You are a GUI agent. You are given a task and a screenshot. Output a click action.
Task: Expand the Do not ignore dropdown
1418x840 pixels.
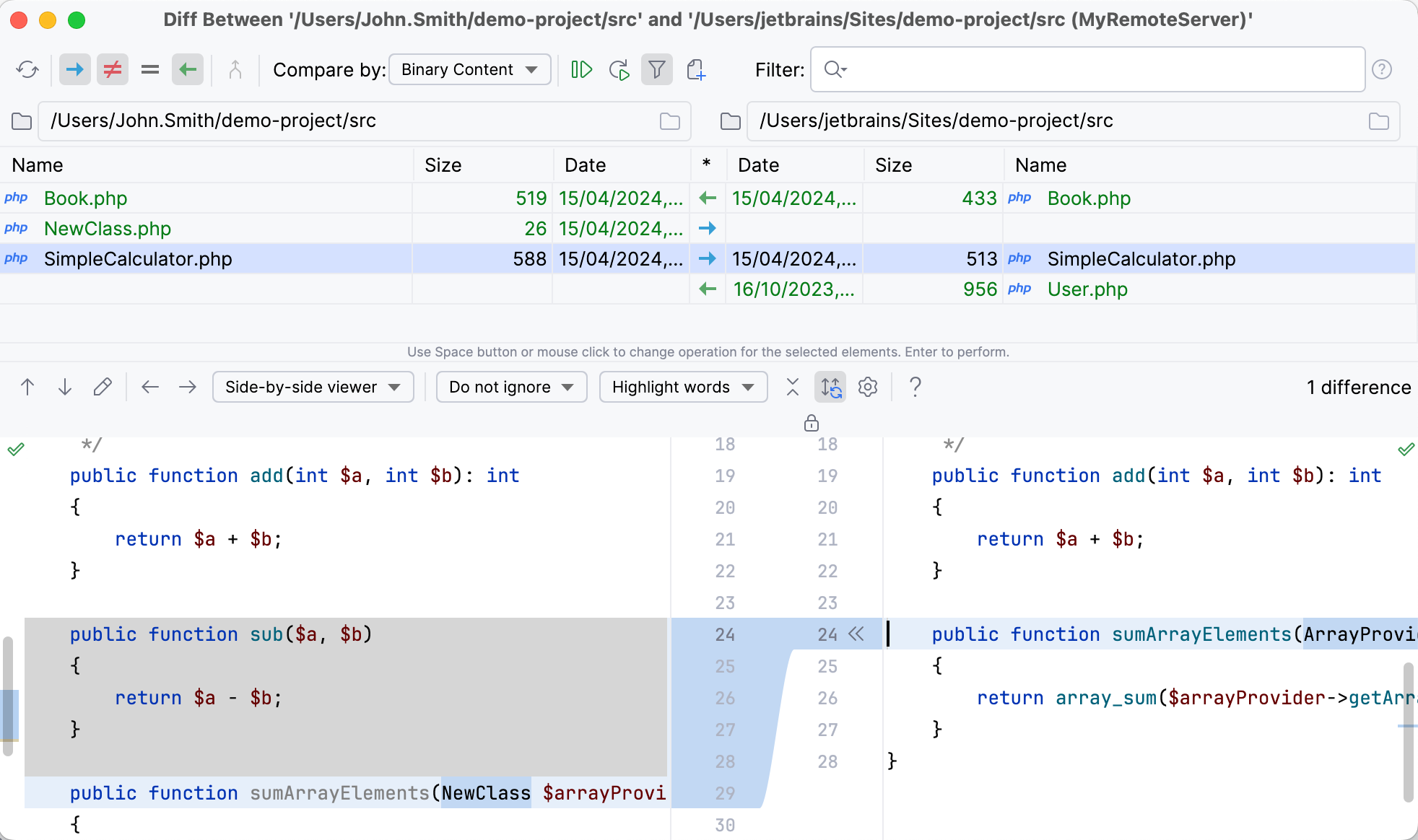click(x=510, y=388)
